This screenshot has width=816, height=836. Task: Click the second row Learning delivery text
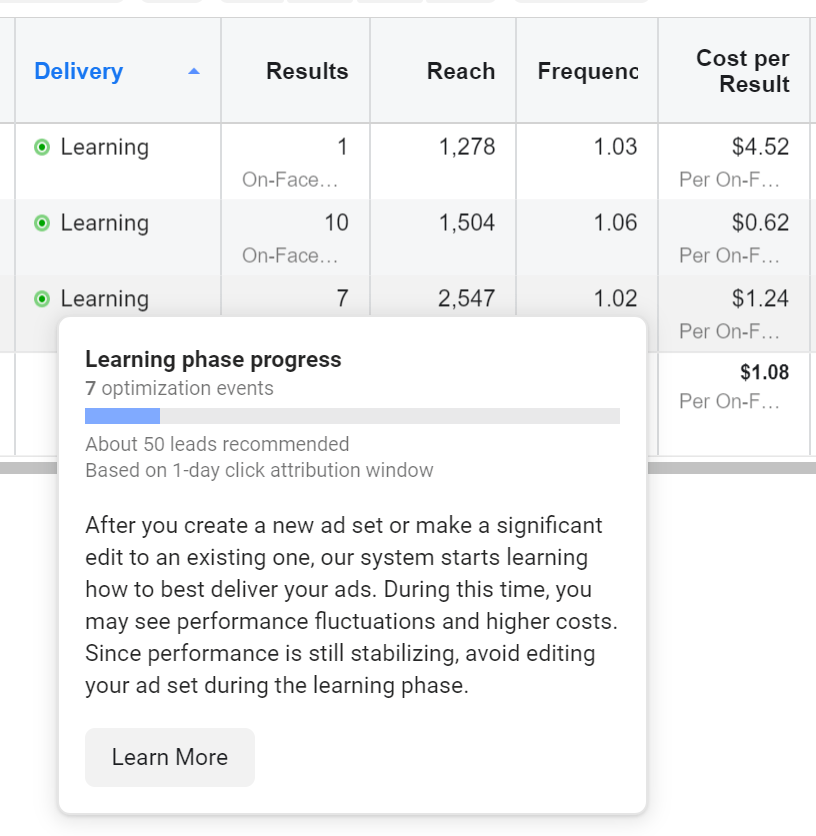104,223
